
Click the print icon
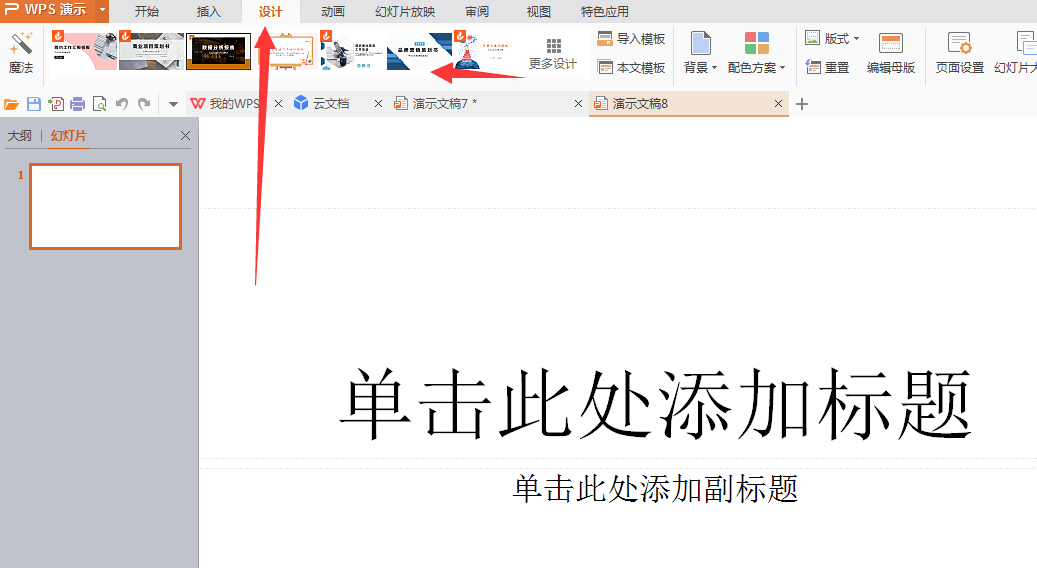pyautogui.click(x=78, y=104)
